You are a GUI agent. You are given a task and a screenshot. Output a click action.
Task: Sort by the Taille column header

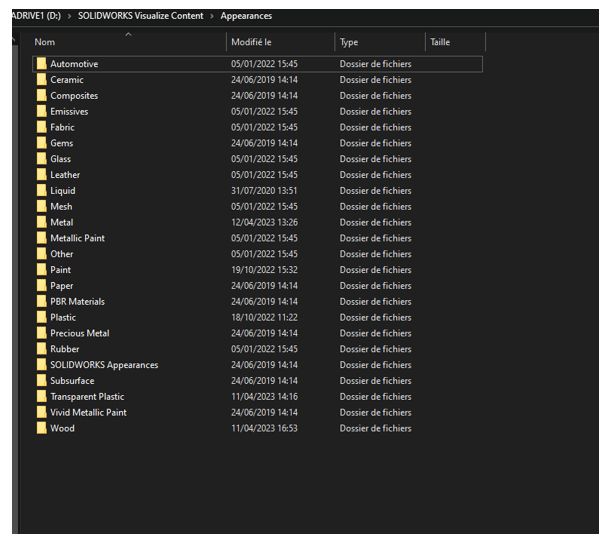click(x=440, y=42)
